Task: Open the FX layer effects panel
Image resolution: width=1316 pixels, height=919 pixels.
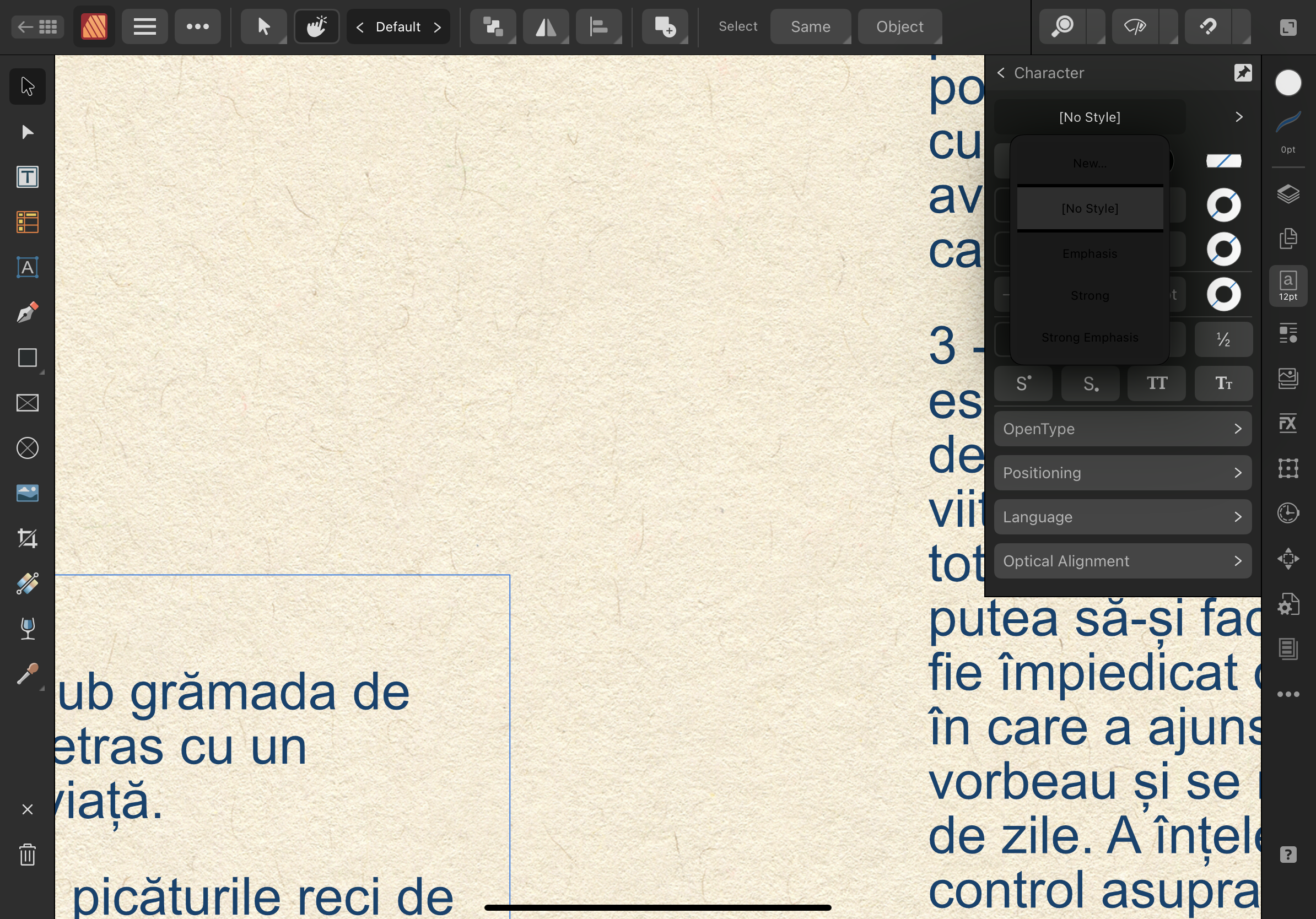Action: (x=1288, y=423)
